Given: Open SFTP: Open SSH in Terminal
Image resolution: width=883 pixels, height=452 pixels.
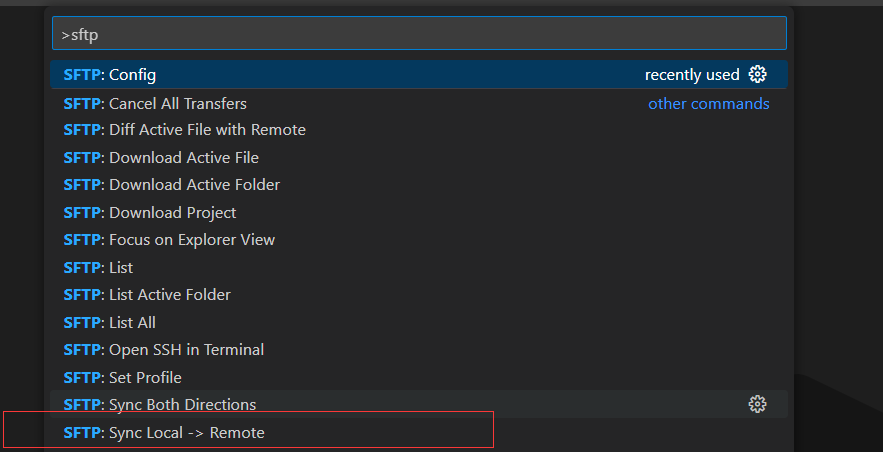Looking at the screenshot, I should click(x=419, y=350).
